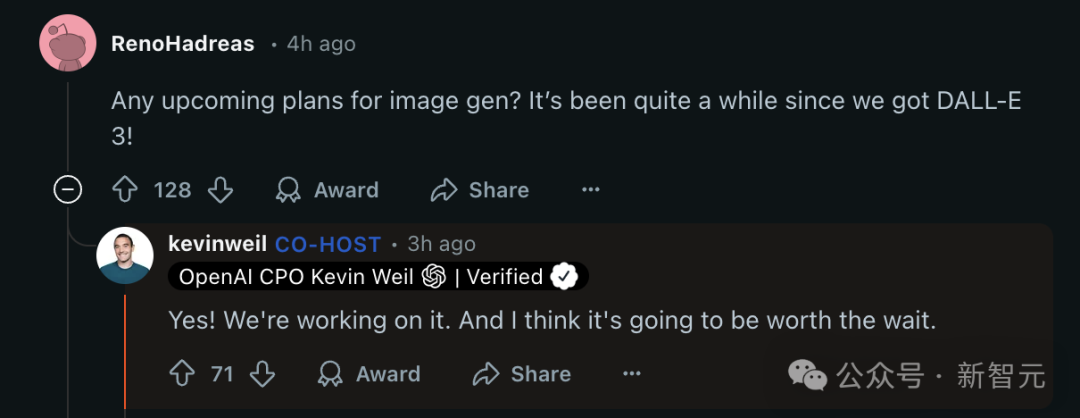Image resolution: width=1080 pixels, height=418 pixels.
Task: Give an Award to RenoHadreas's comment
Action: coord(327,190)
